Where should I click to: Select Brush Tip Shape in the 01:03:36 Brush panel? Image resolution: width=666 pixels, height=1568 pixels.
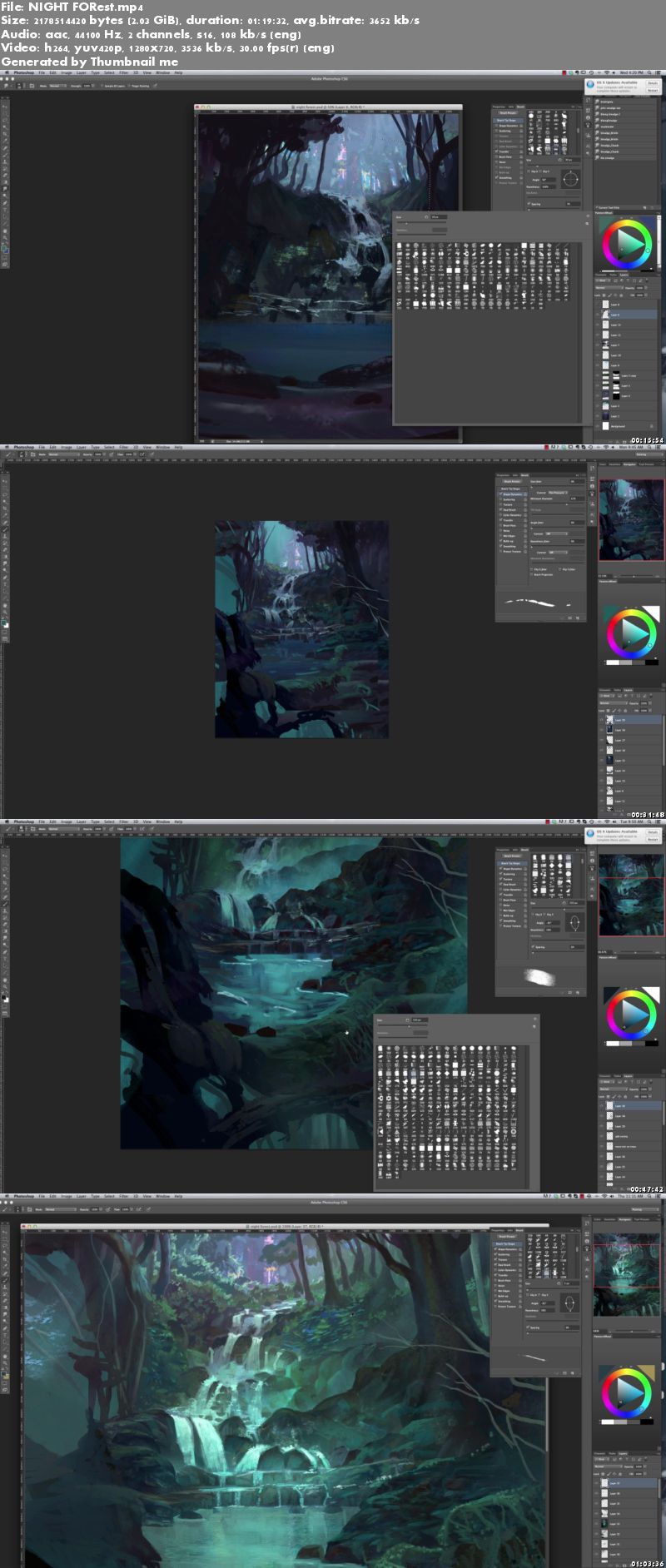coord(507,1243)
